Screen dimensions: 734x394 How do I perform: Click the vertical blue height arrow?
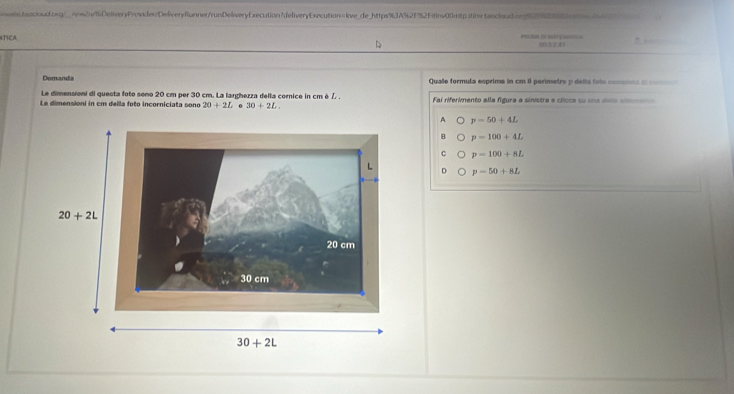coord(102,222)
